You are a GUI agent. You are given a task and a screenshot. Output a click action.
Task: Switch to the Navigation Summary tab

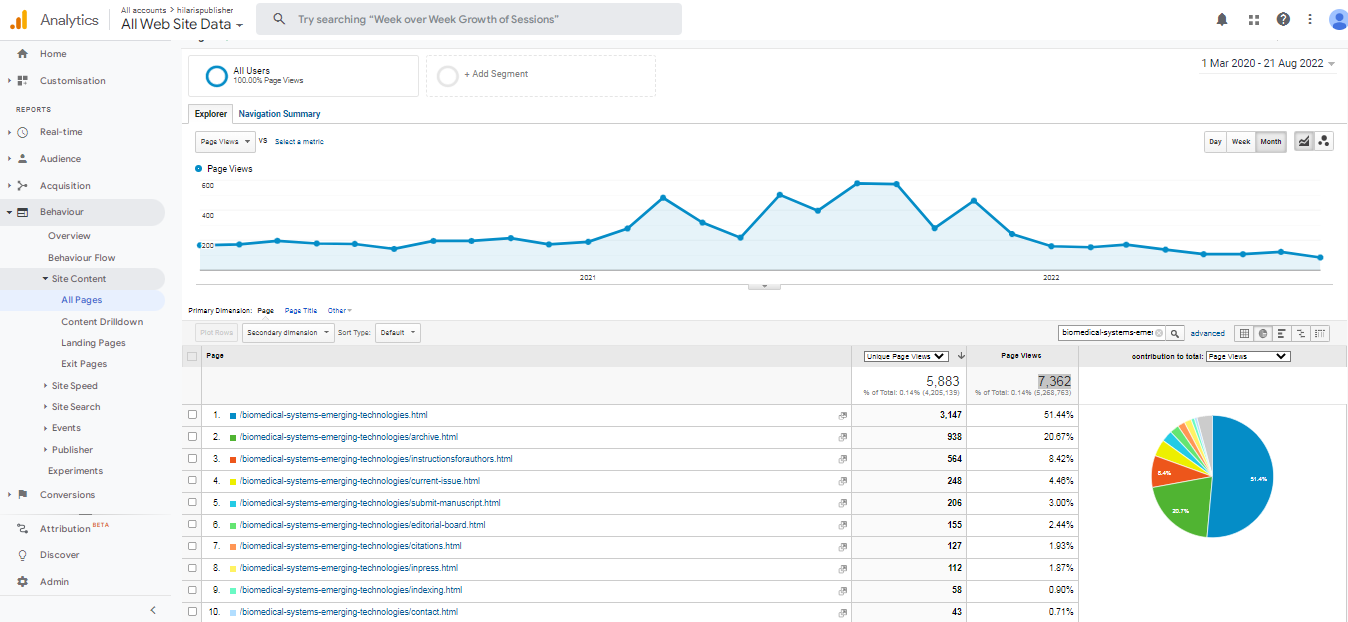pyautogui.click(x=279, y=114)
